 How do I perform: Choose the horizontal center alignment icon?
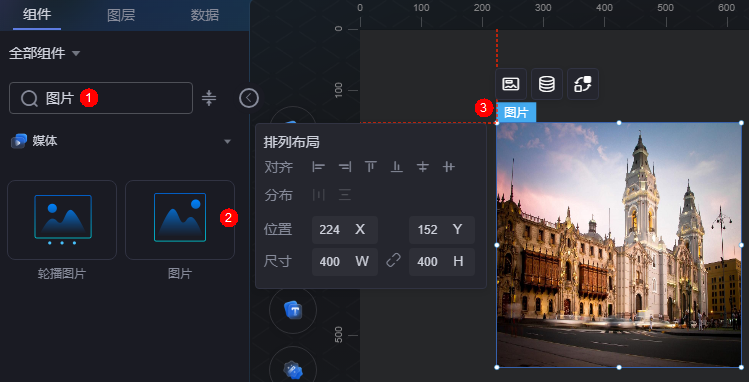click(x=423, y=167)
